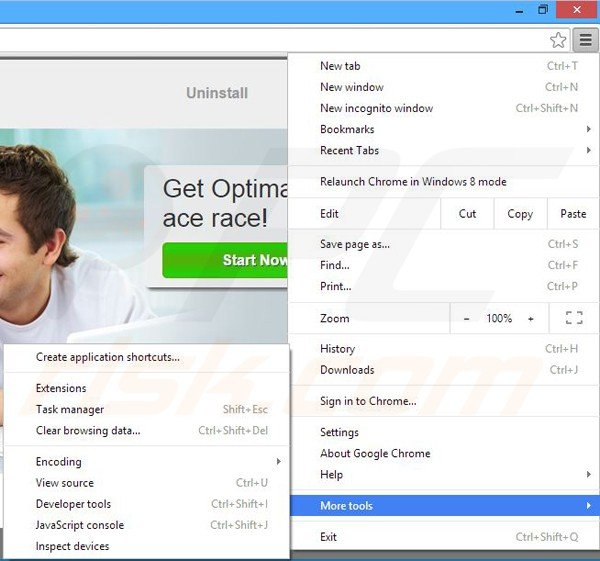Select Inspect devices from submenu

(x=147, y=546)
